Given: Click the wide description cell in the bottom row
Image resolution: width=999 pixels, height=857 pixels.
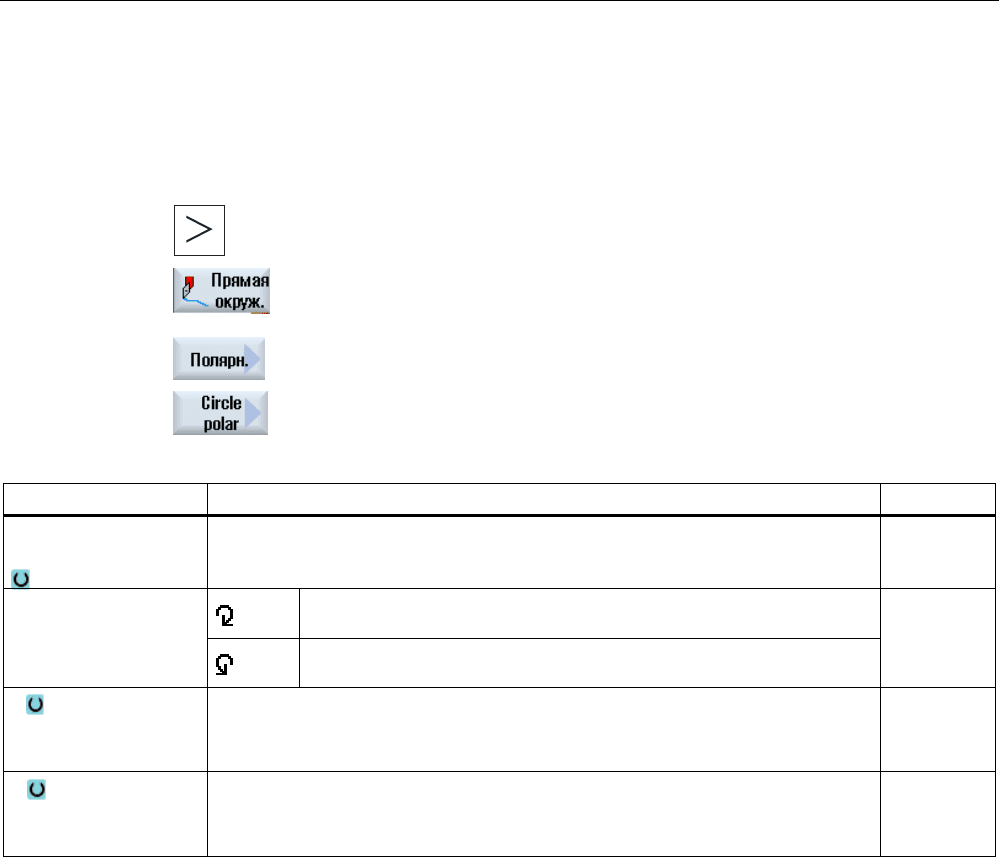Looking at the screenshot, I should pyautogui.click(x=544, y=814).
